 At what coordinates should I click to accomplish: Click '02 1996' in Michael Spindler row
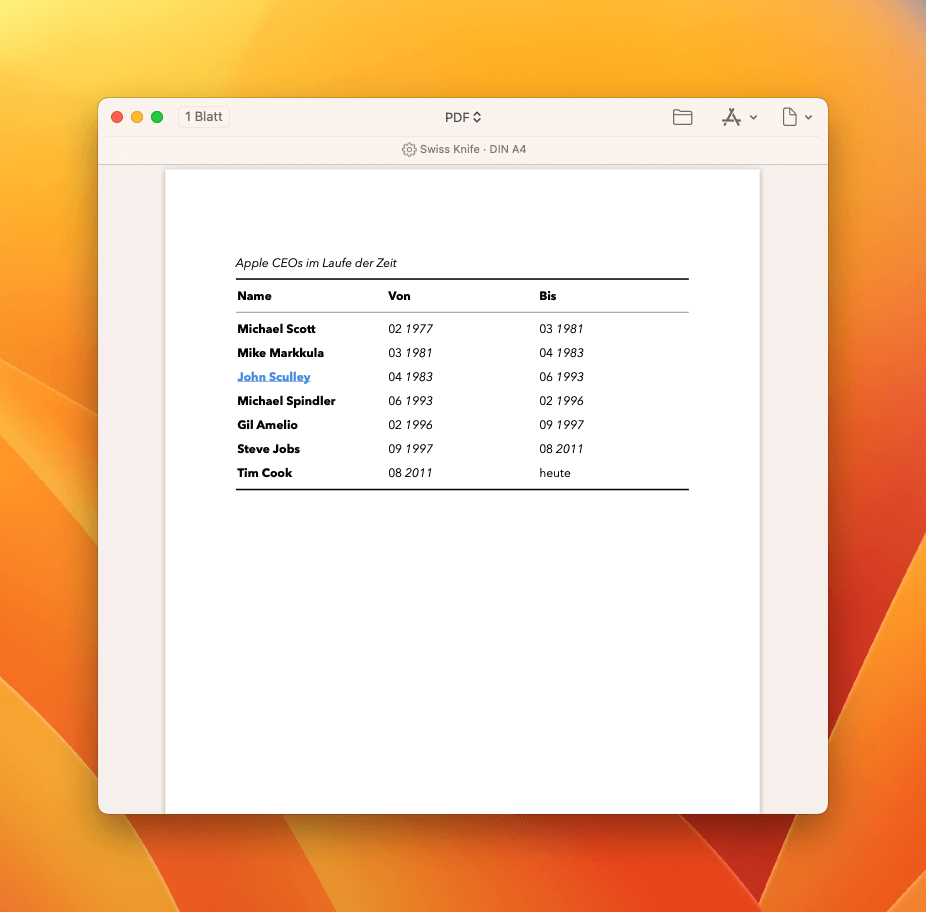561,401
